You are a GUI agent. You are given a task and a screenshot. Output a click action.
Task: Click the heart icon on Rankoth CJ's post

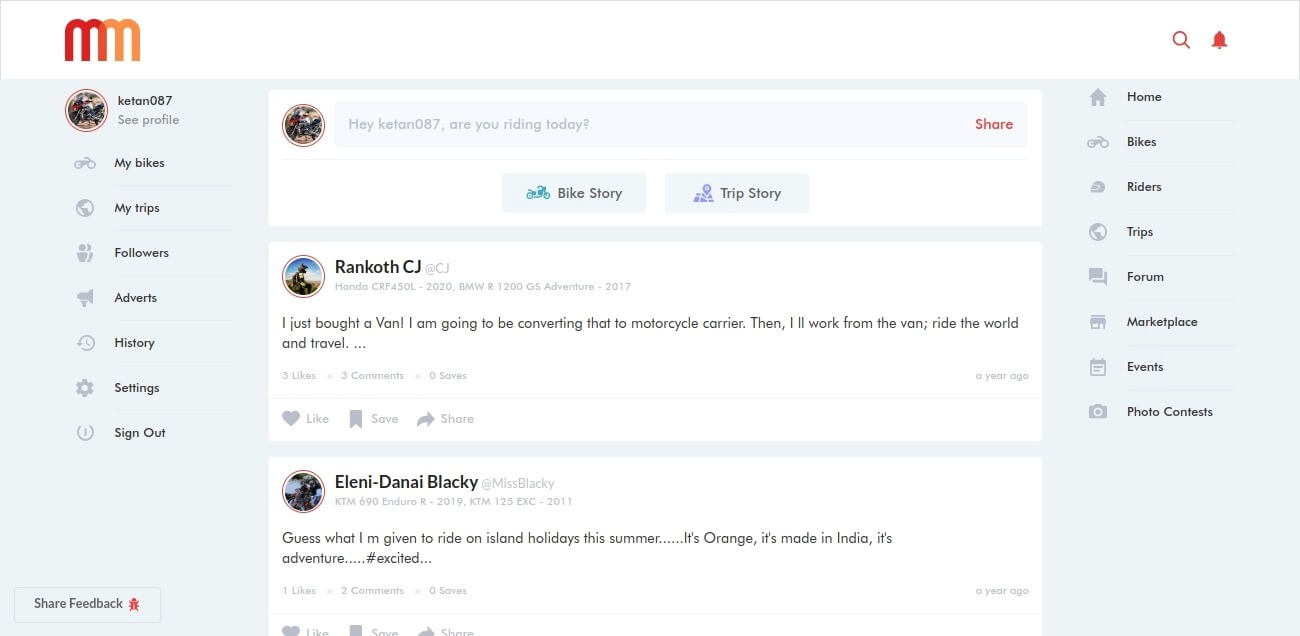tap(291, 419)
